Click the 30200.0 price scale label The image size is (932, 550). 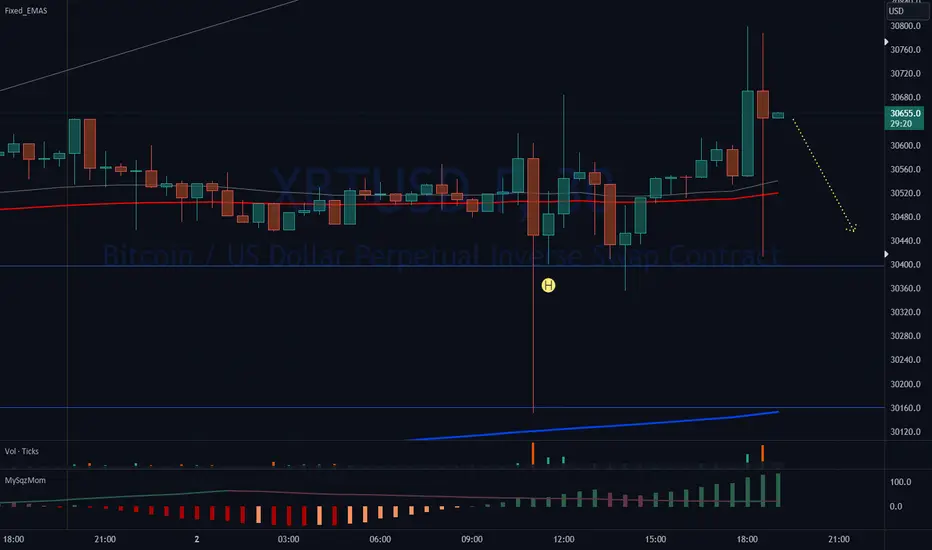tap(905, 384)
